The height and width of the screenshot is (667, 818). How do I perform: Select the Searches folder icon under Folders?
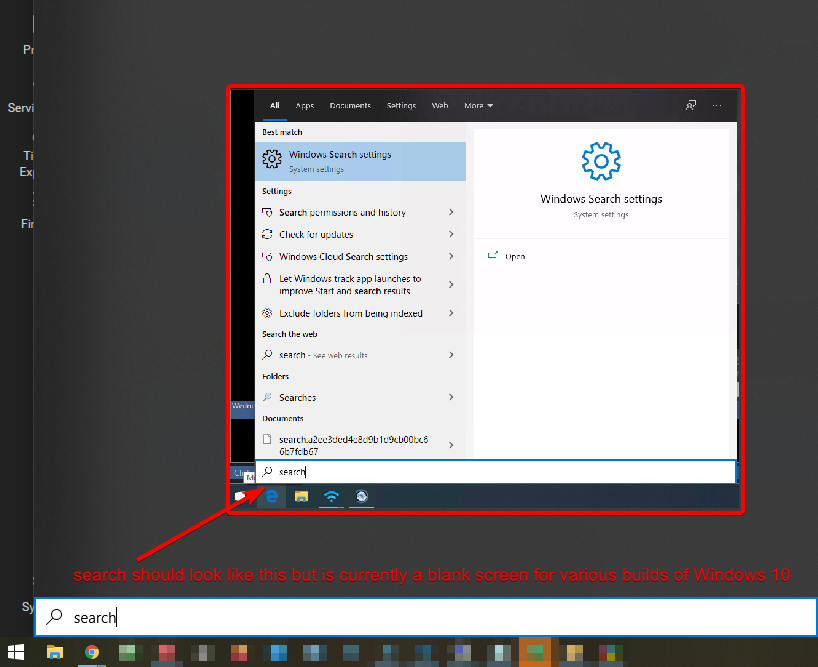point(267,397)
